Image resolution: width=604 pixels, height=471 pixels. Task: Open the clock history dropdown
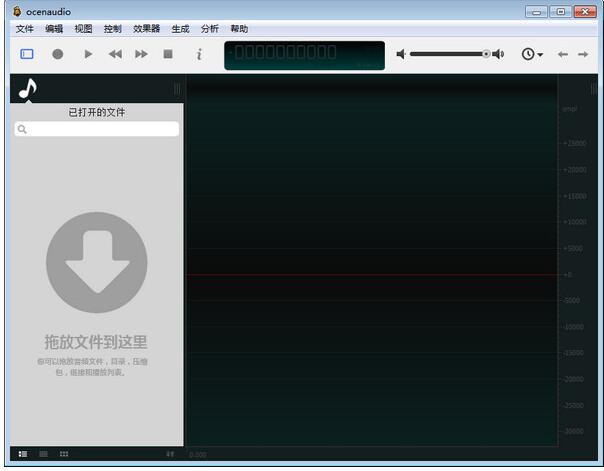pos(531,54)
